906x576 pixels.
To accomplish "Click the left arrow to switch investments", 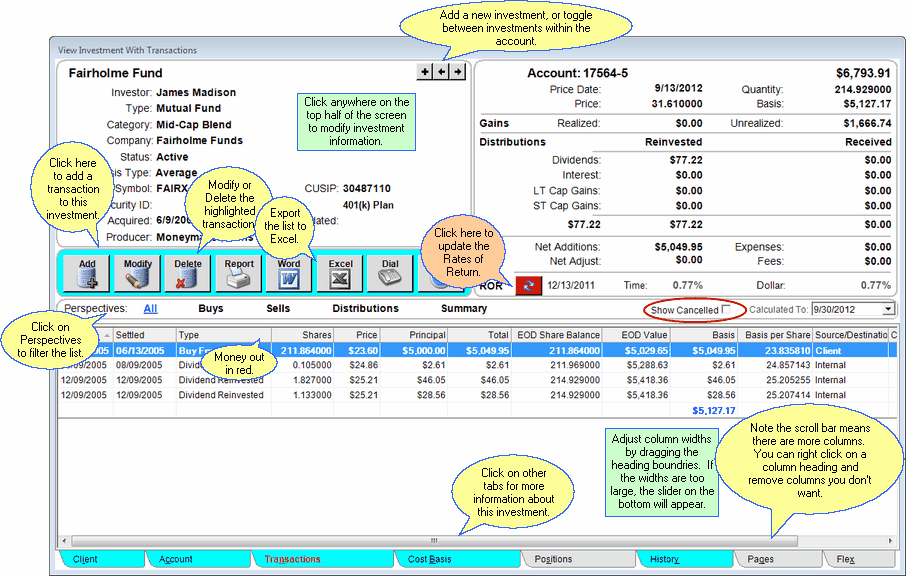I will (441, 72).
